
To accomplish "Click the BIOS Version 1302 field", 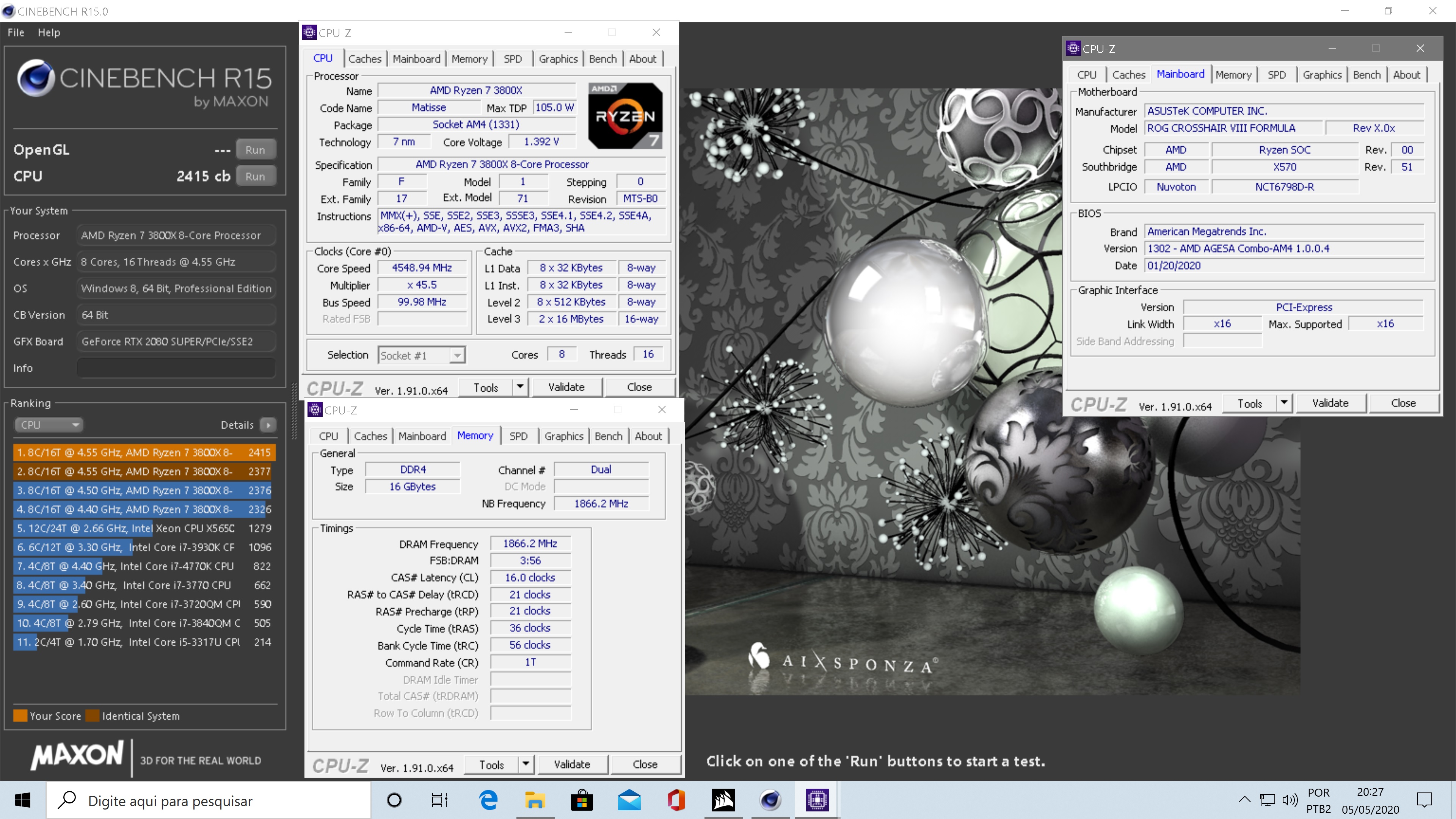I will tap(1284, 249).
